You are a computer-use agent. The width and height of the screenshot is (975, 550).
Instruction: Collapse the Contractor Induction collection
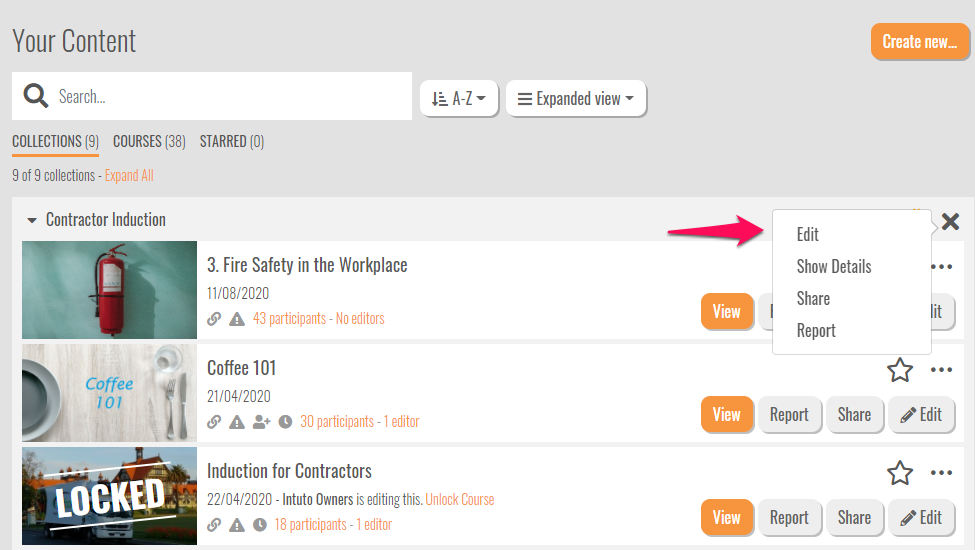pyautogui.click(x=32, y=220)
